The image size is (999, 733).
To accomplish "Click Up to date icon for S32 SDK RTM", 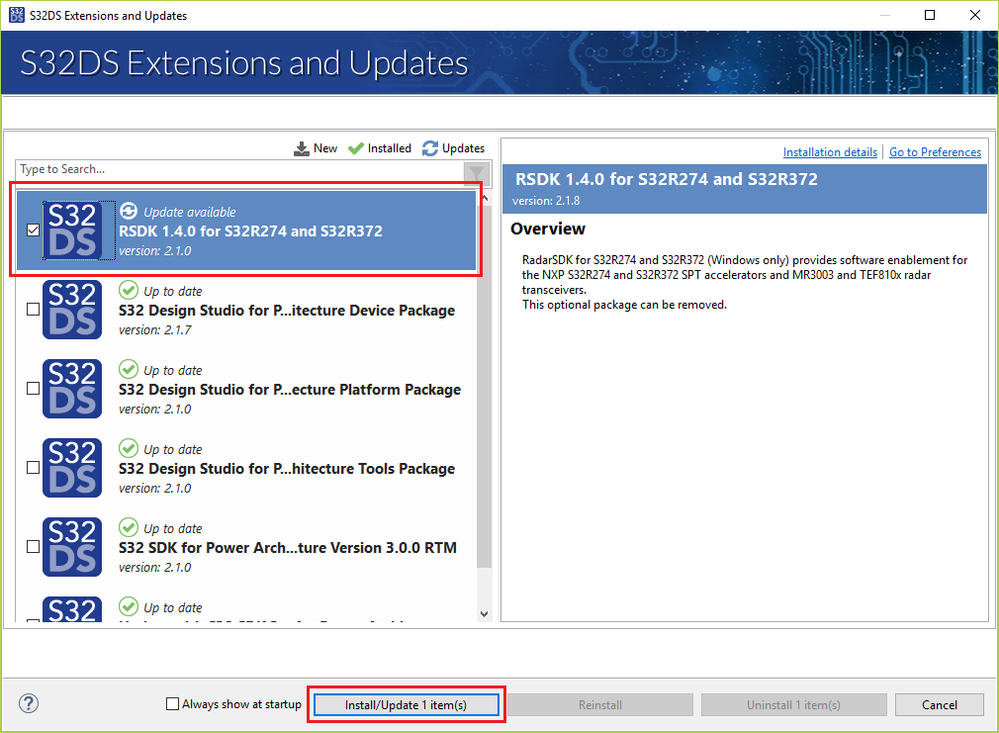I will 128,527.
